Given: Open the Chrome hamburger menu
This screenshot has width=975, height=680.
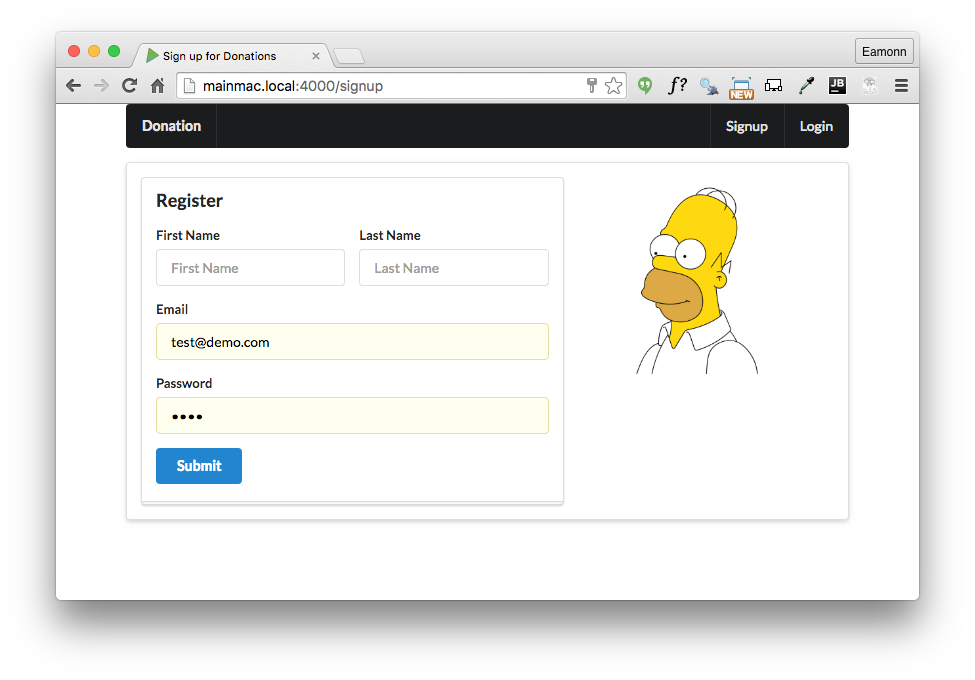Looking at the screenshot, I should 901,86.
